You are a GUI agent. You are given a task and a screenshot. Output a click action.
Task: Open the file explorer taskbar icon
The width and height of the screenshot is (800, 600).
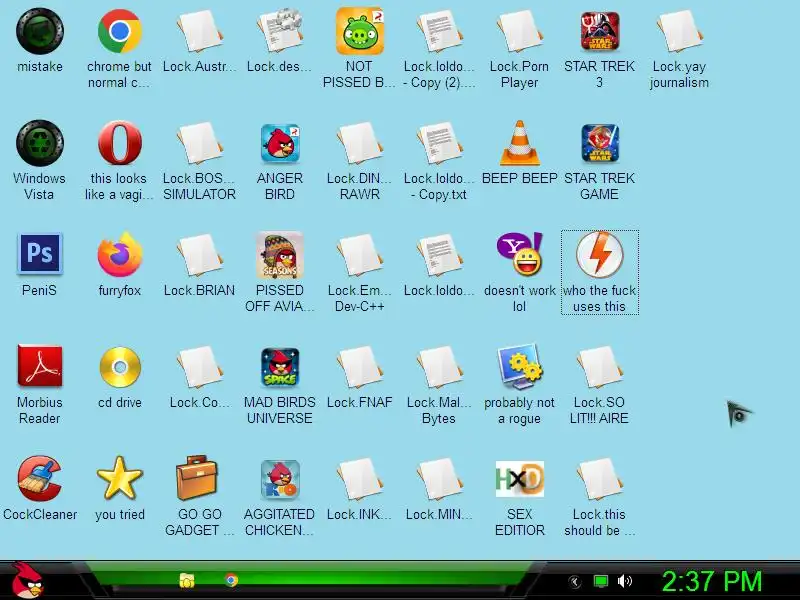pos(187,581)
